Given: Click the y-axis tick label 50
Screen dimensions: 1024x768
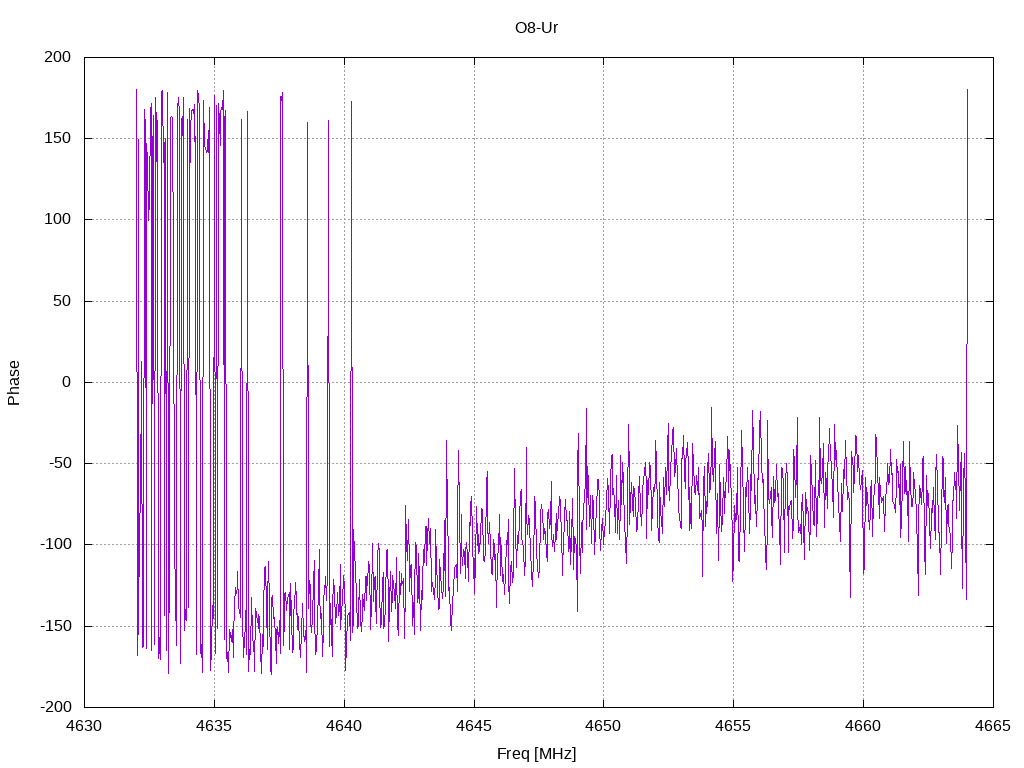Looking at the screenshot, I should (x=62, y=301).
